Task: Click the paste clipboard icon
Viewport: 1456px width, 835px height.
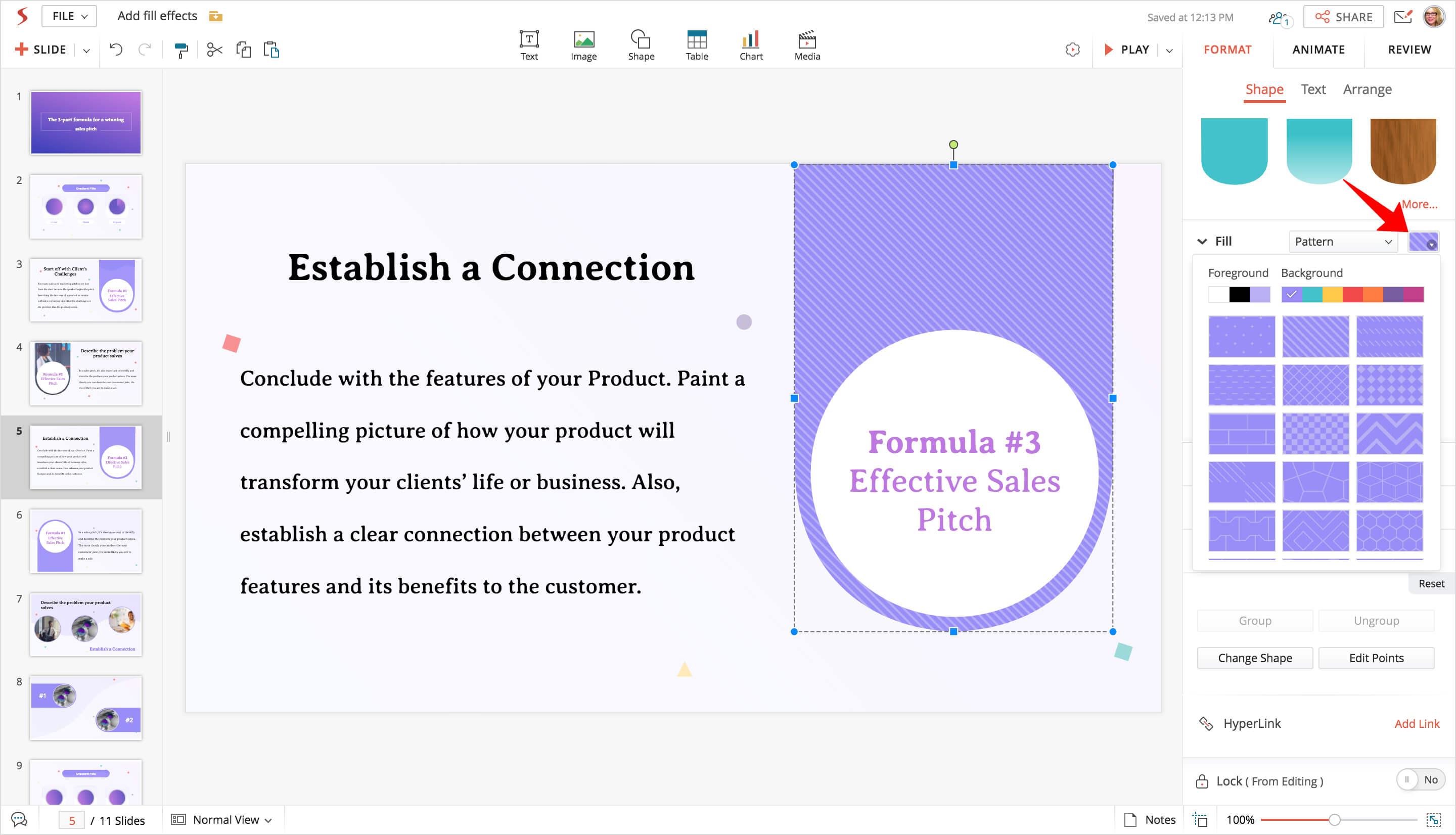Action: click(x=271, y=50)
